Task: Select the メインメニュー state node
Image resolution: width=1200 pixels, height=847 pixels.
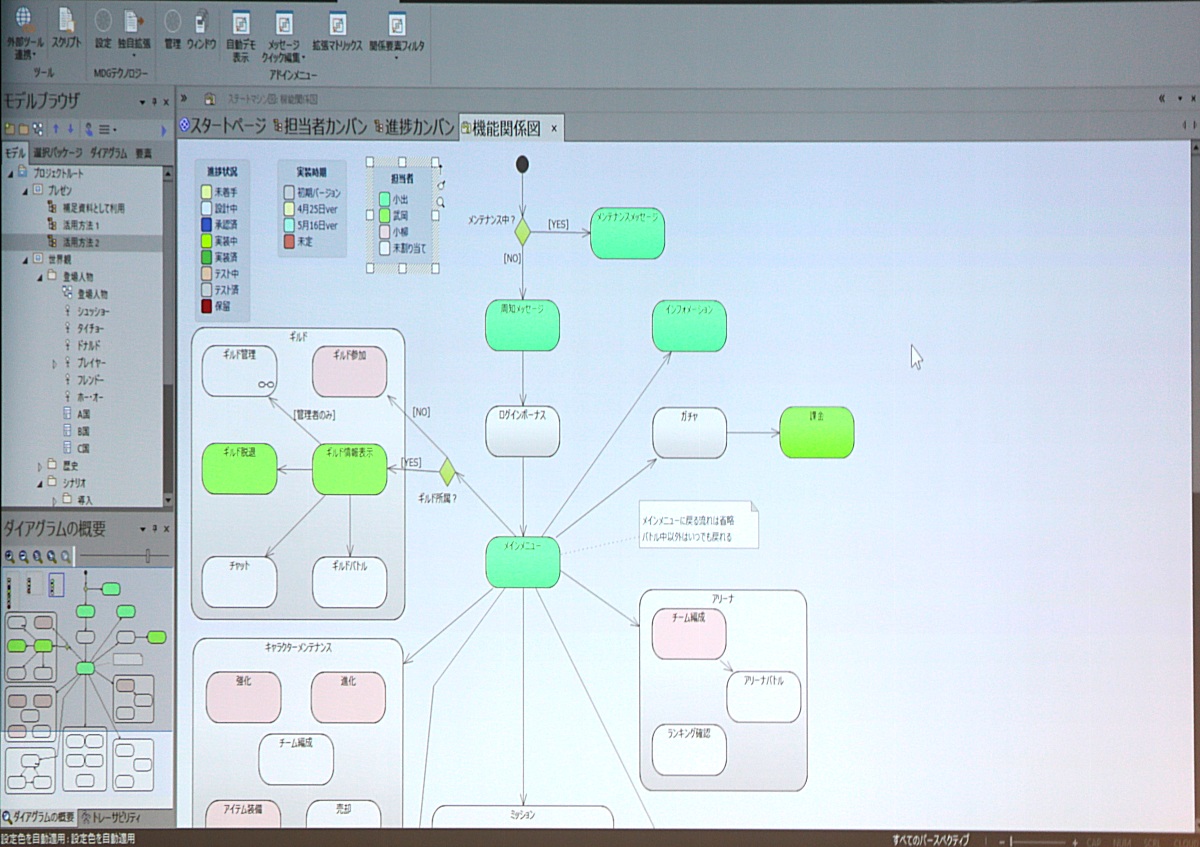Action: (x=522, y=562)
